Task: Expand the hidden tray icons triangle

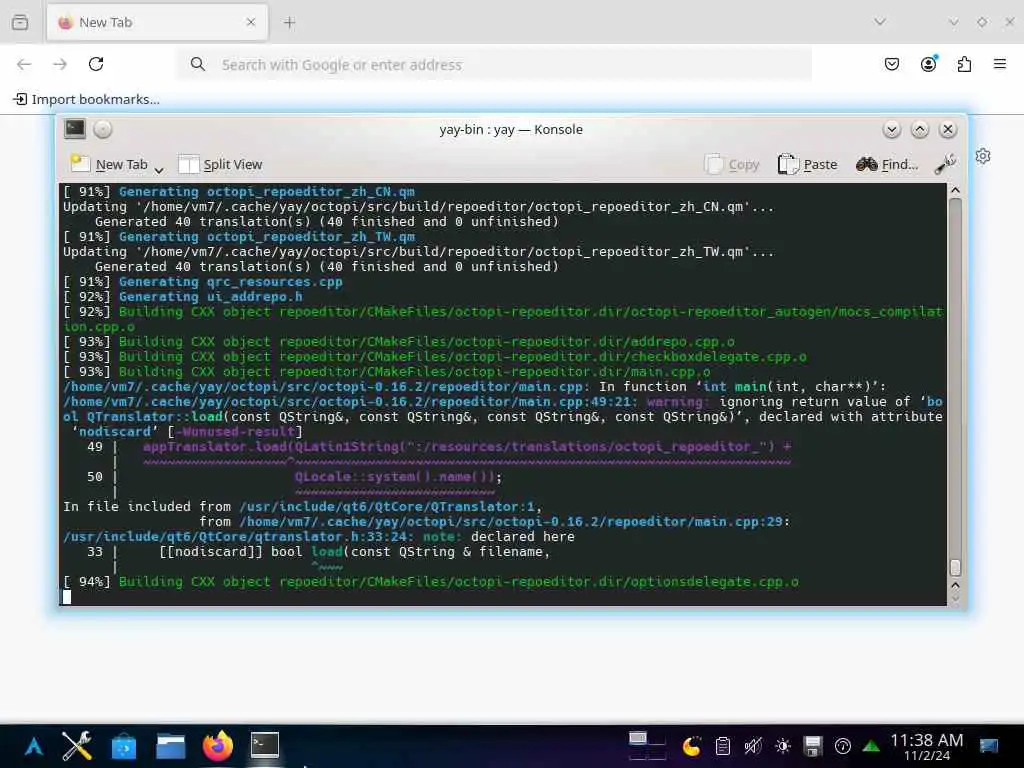Action: click(x=871, y=746)
